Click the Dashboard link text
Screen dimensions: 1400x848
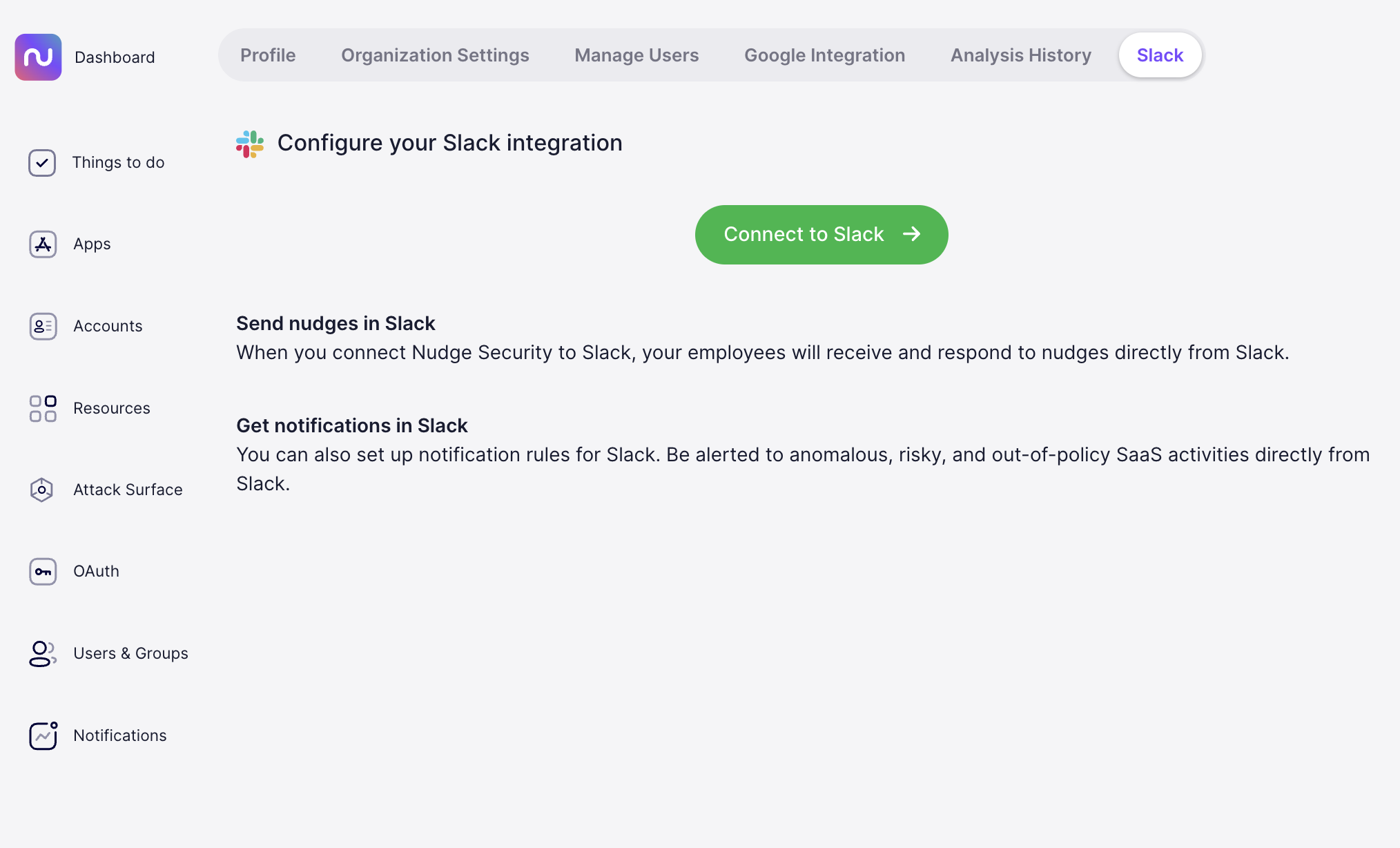(x=115, y=57)
